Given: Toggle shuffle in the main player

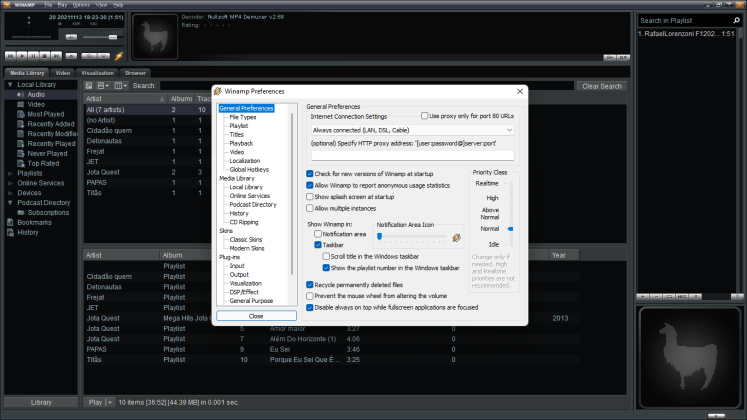Looking at the screenshot, I should click(89, 56).
